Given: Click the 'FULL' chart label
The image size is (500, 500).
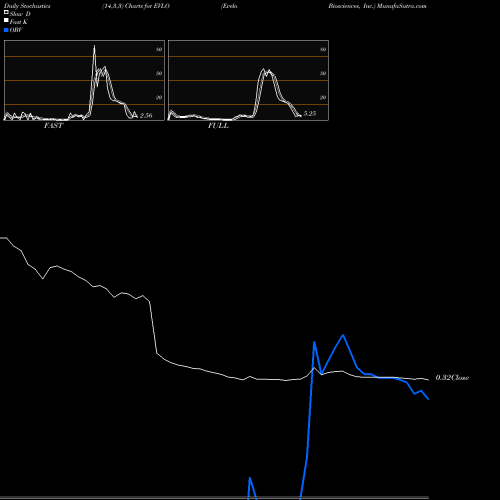Looking at the screenshot, I should (x=218, y=126).
